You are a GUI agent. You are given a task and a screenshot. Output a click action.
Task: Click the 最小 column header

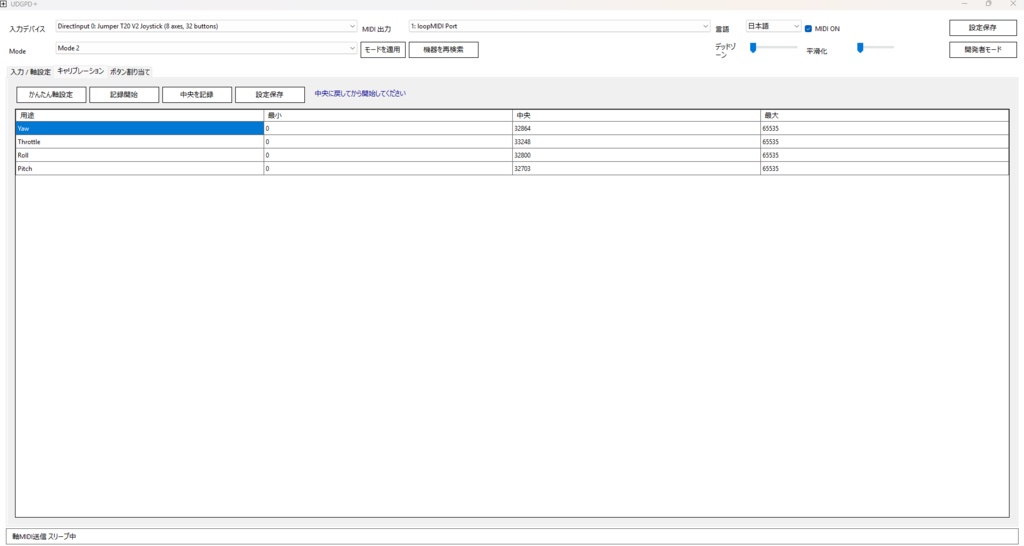tap(388, 116)
